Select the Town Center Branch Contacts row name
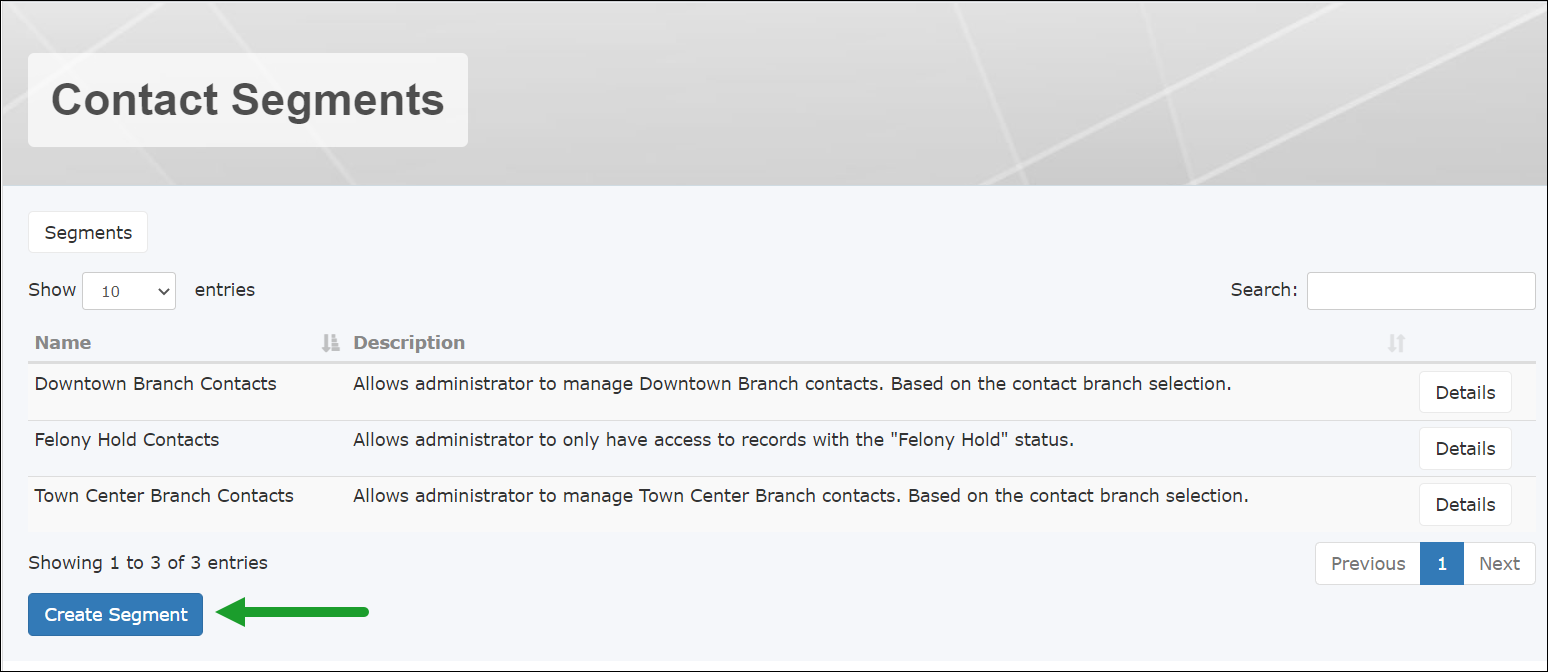Viewport: 1548px width, 672px height. 164,496
